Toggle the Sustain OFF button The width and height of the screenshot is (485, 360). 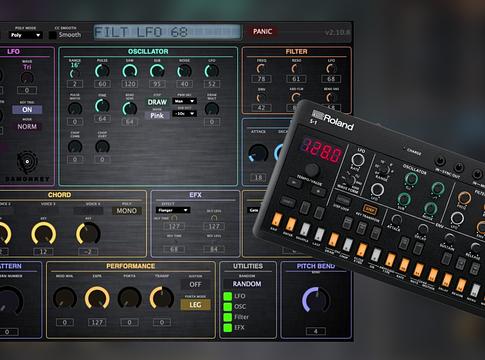point(195,284)
